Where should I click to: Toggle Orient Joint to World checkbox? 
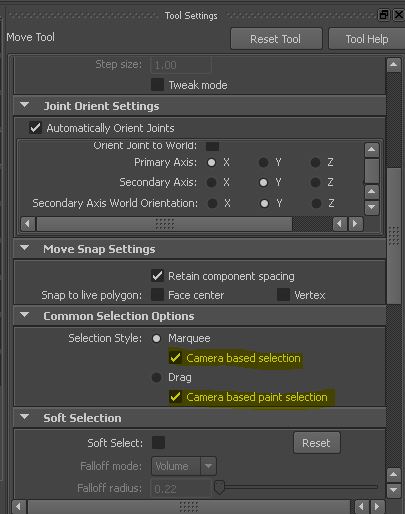(x=212, y=146)
